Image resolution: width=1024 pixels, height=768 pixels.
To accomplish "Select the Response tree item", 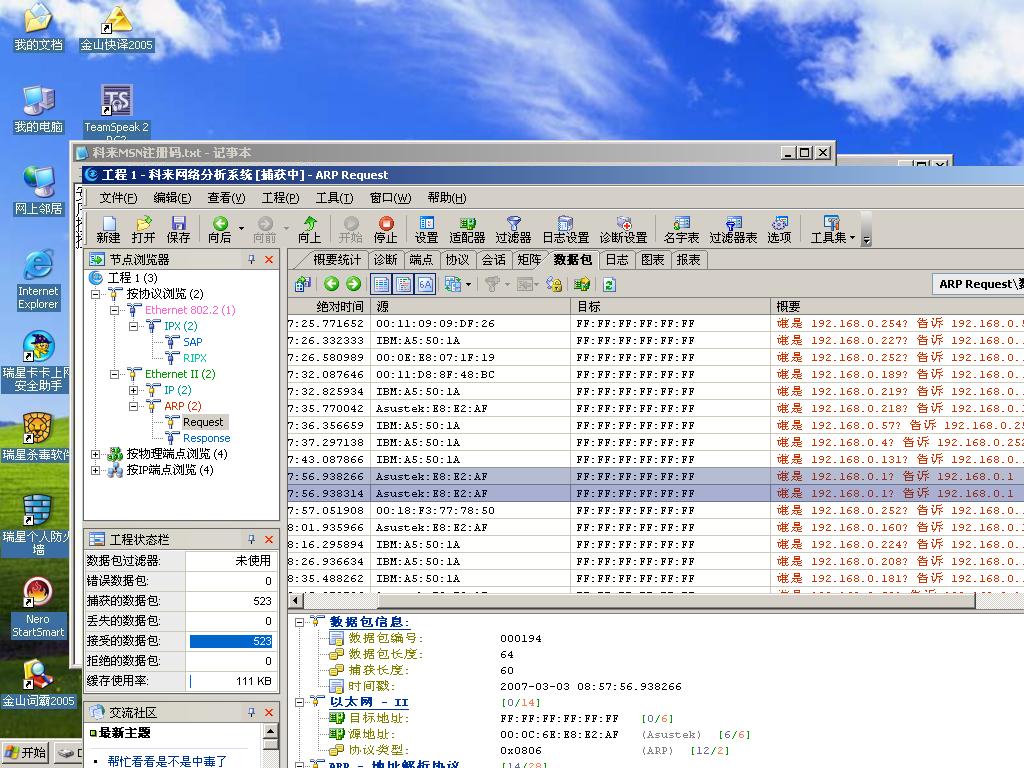I will click(x=206, y=438).
